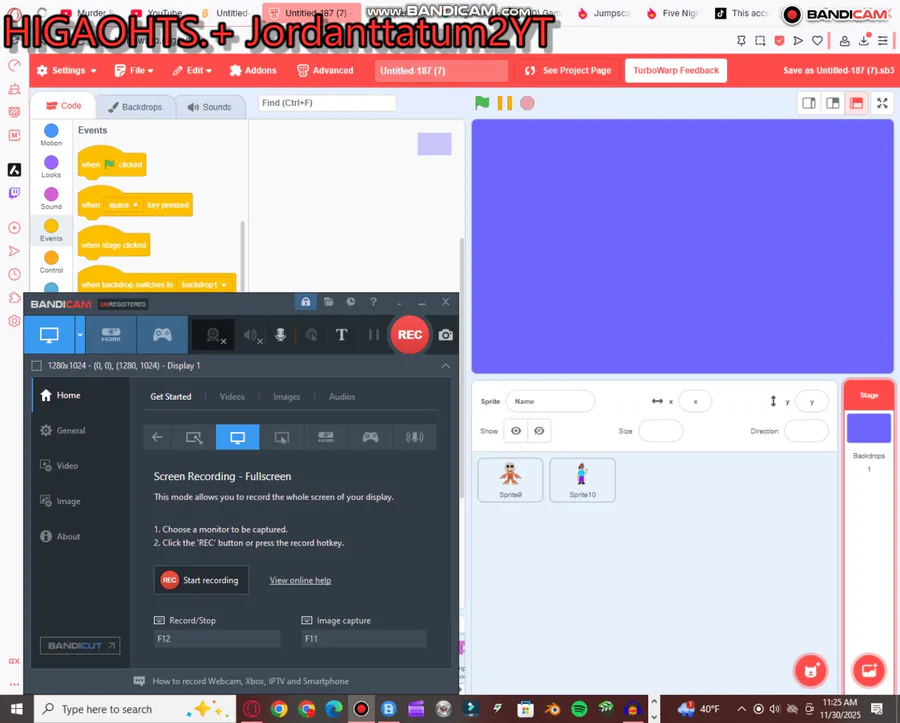Enter fullscreen stage mode

882,103
